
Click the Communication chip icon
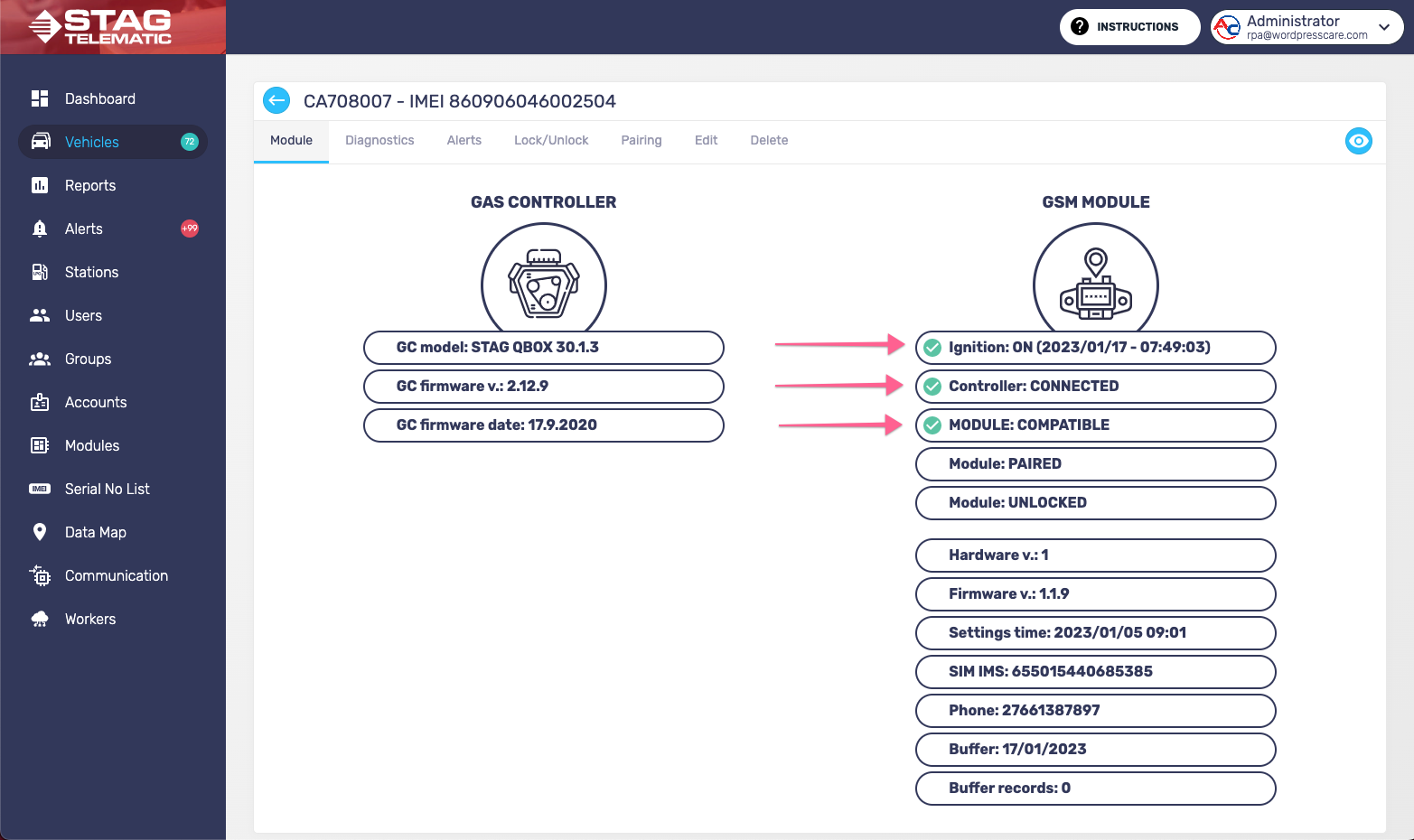pyautogui.click(x=41, y=575)
